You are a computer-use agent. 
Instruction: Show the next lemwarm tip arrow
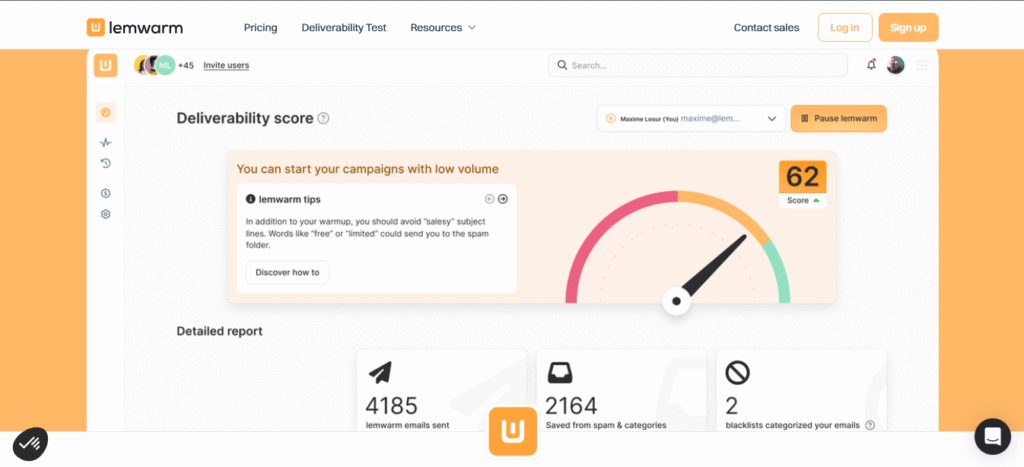point(503,199)
